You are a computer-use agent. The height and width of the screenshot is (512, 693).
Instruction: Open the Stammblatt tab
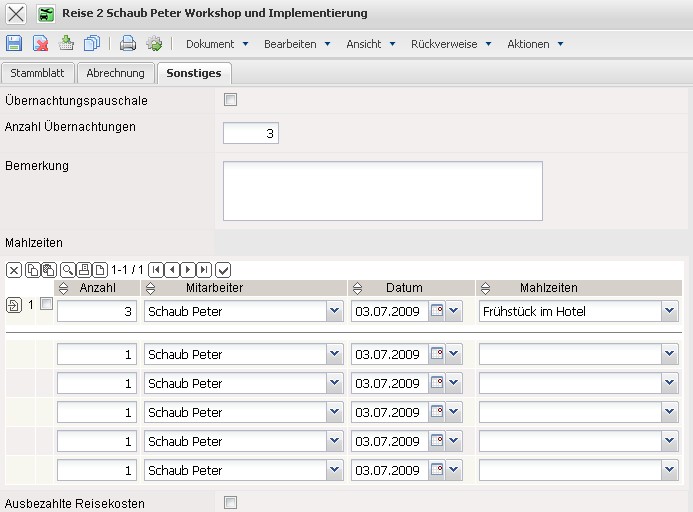coord(38,73)
